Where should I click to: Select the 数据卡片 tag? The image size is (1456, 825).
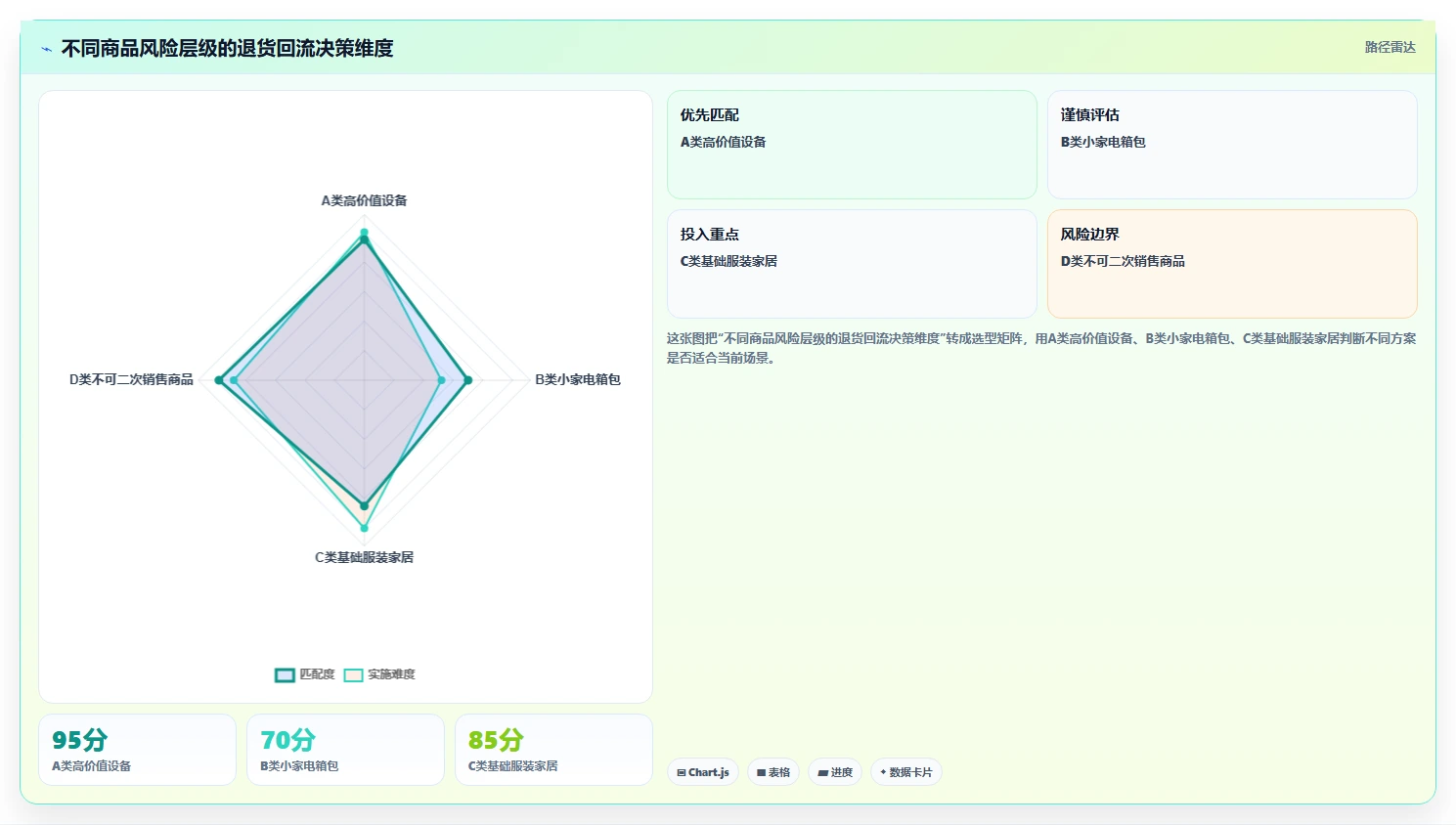point(906,772)
